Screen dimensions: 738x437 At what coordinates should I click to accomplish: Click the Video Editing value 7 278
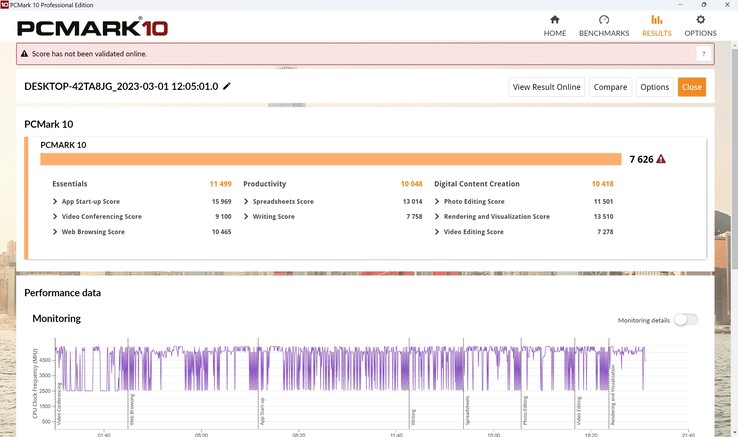point(605,232)
